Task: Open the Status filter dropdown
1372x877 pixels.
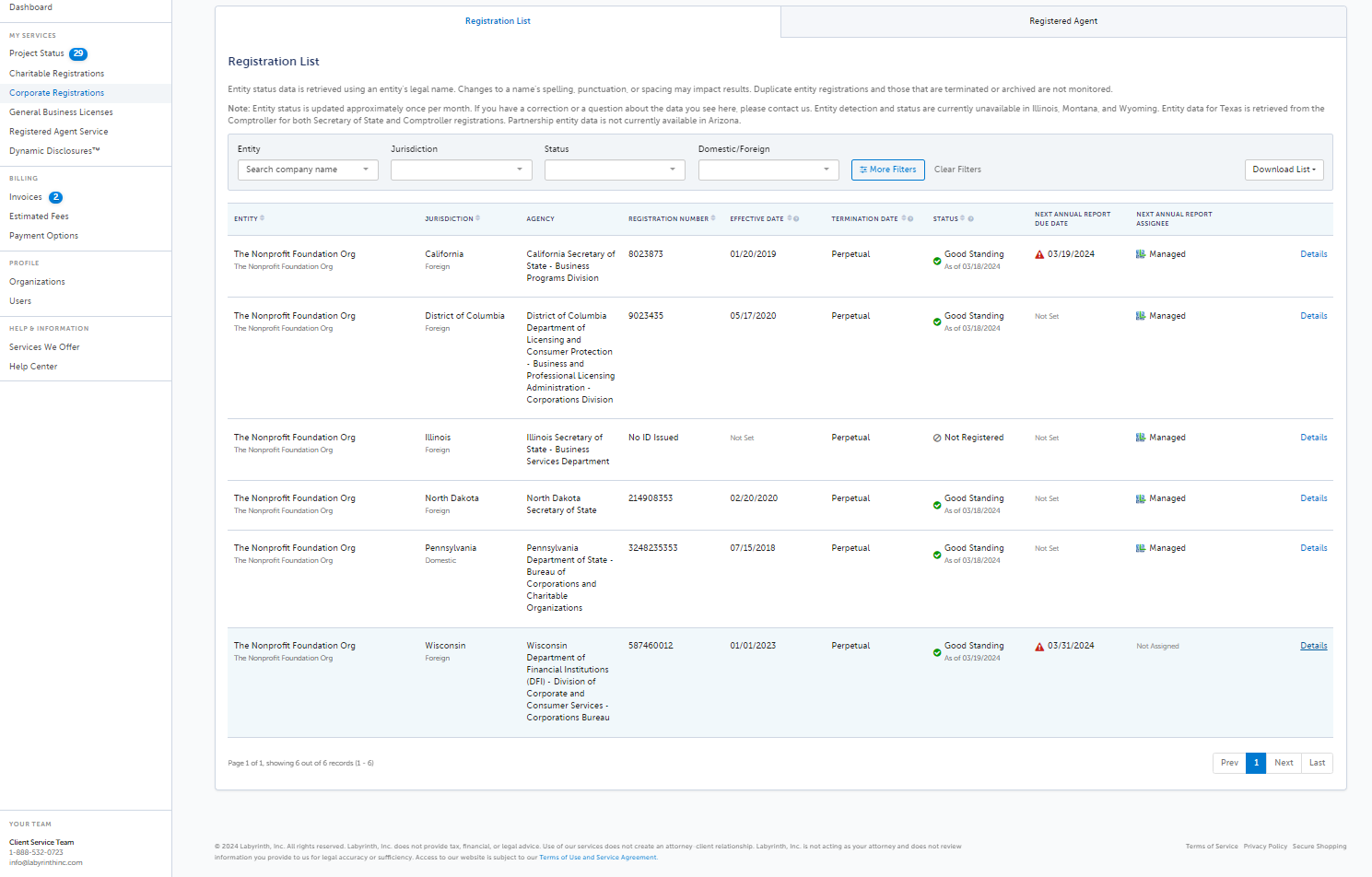Action: pos(615,170)
